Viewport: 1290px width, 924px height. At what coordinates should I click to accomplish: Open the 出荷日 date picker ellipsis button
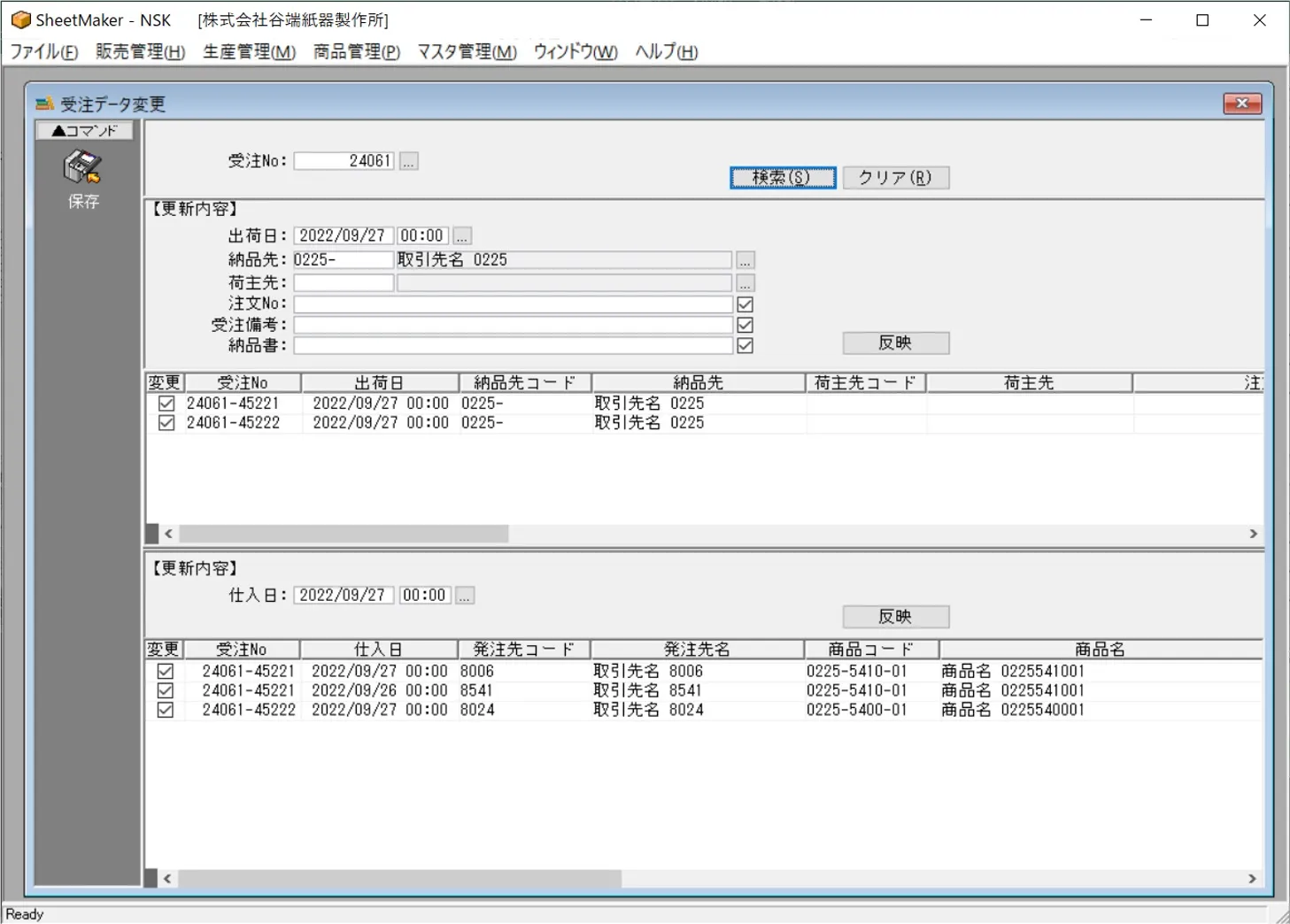[461, 236]
